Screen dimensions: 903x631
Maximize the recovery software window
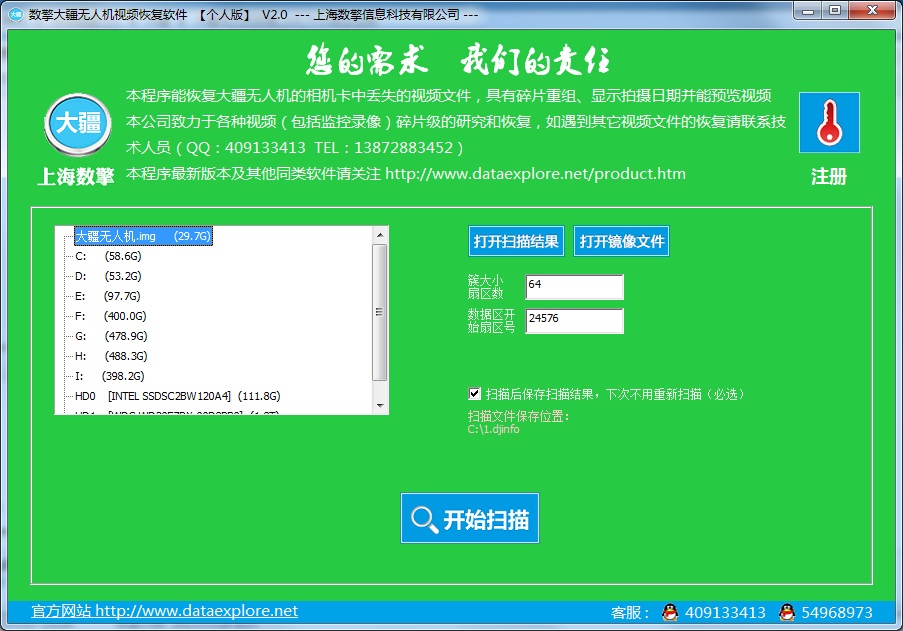tap(835, 11)
